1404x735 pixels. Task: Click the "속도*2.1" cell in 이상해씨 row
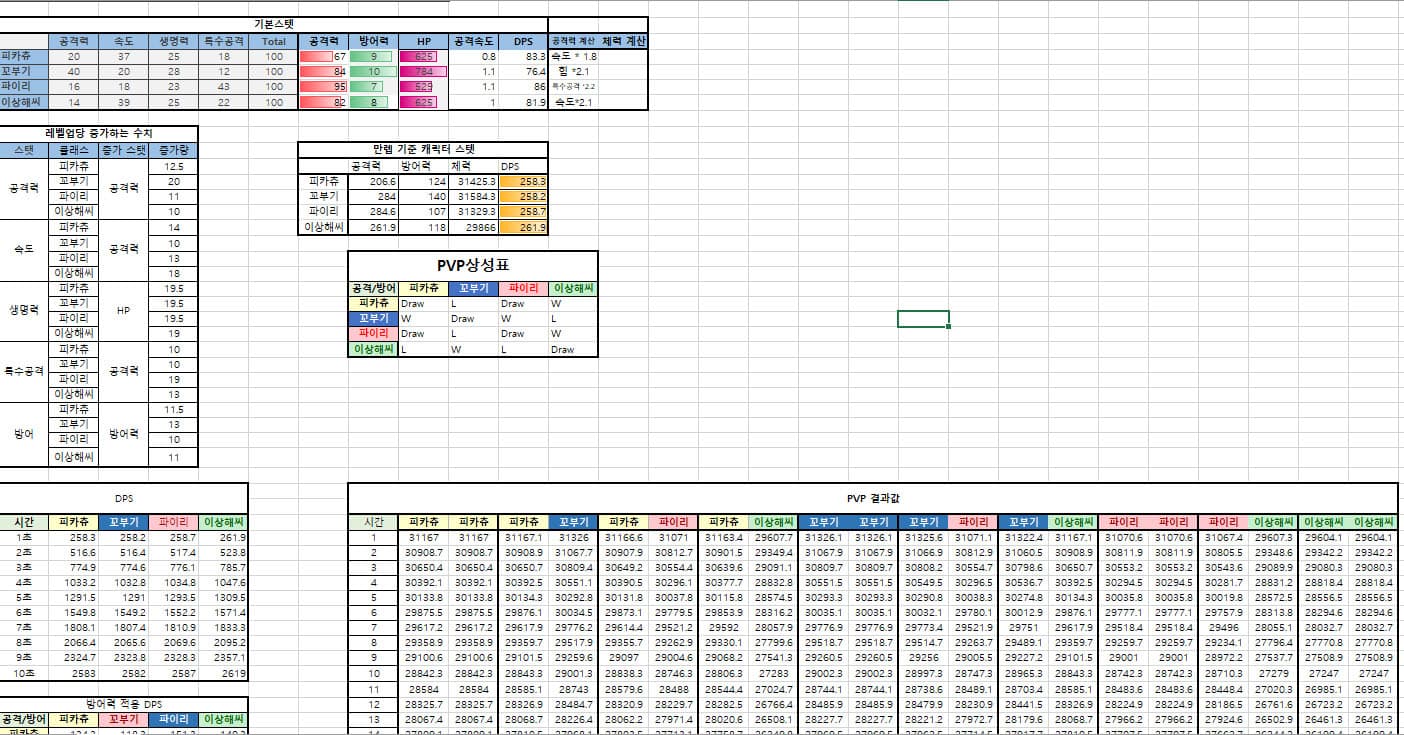573,102
